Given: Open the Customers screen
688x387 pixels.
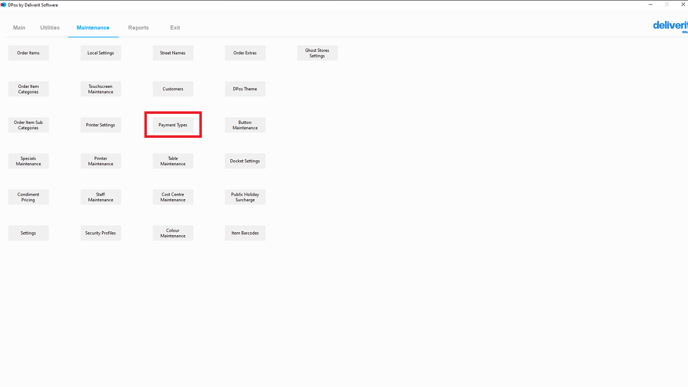Looking at the screenshot, I should (173, 89).
